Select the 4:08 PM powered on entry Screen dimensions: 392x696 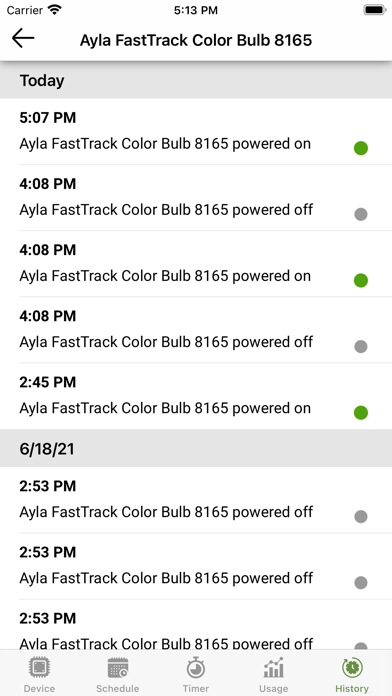click(x=196, y=264)
